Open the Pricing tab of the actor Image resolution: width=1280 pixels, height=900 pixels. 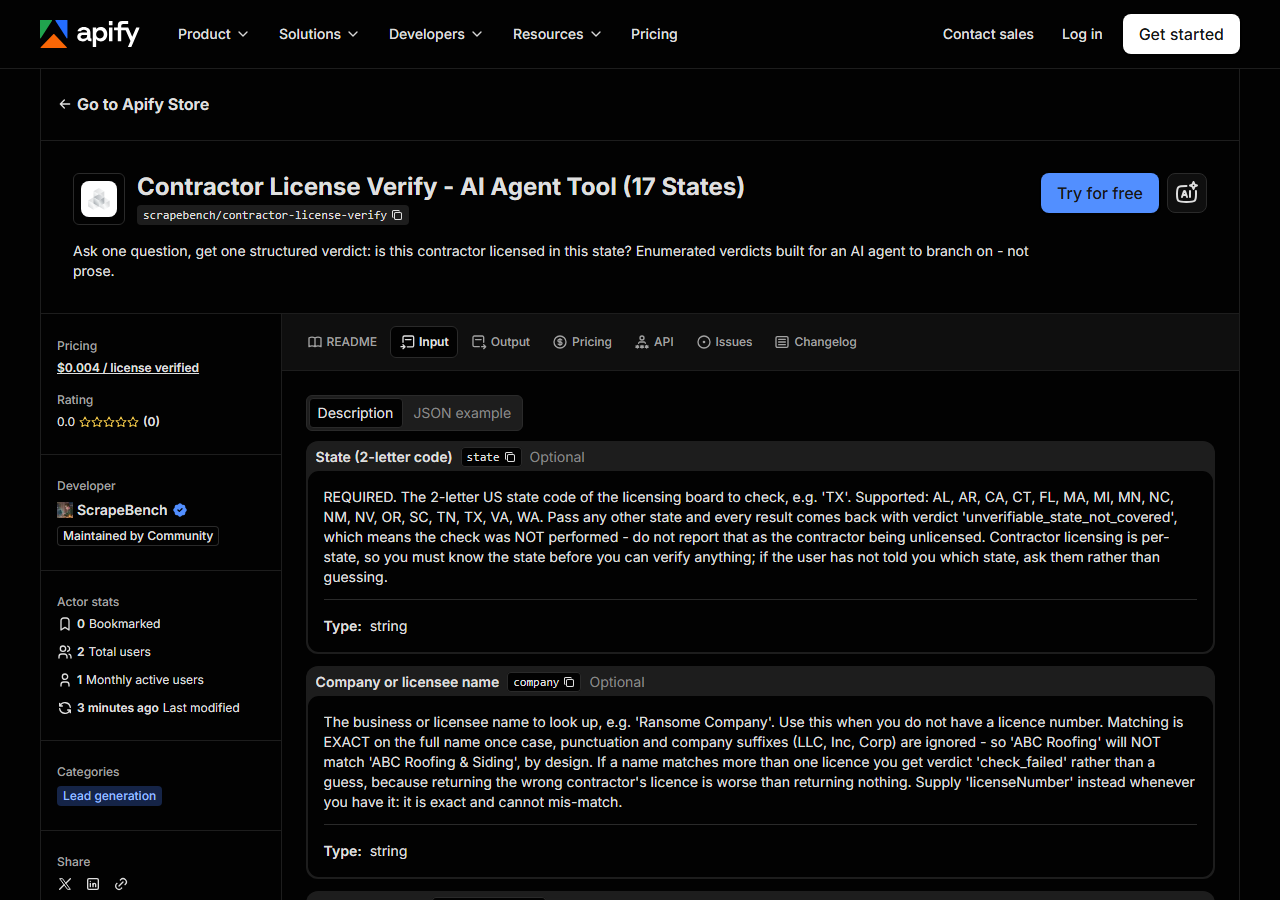pyautogui.click(x=582, y=342)
